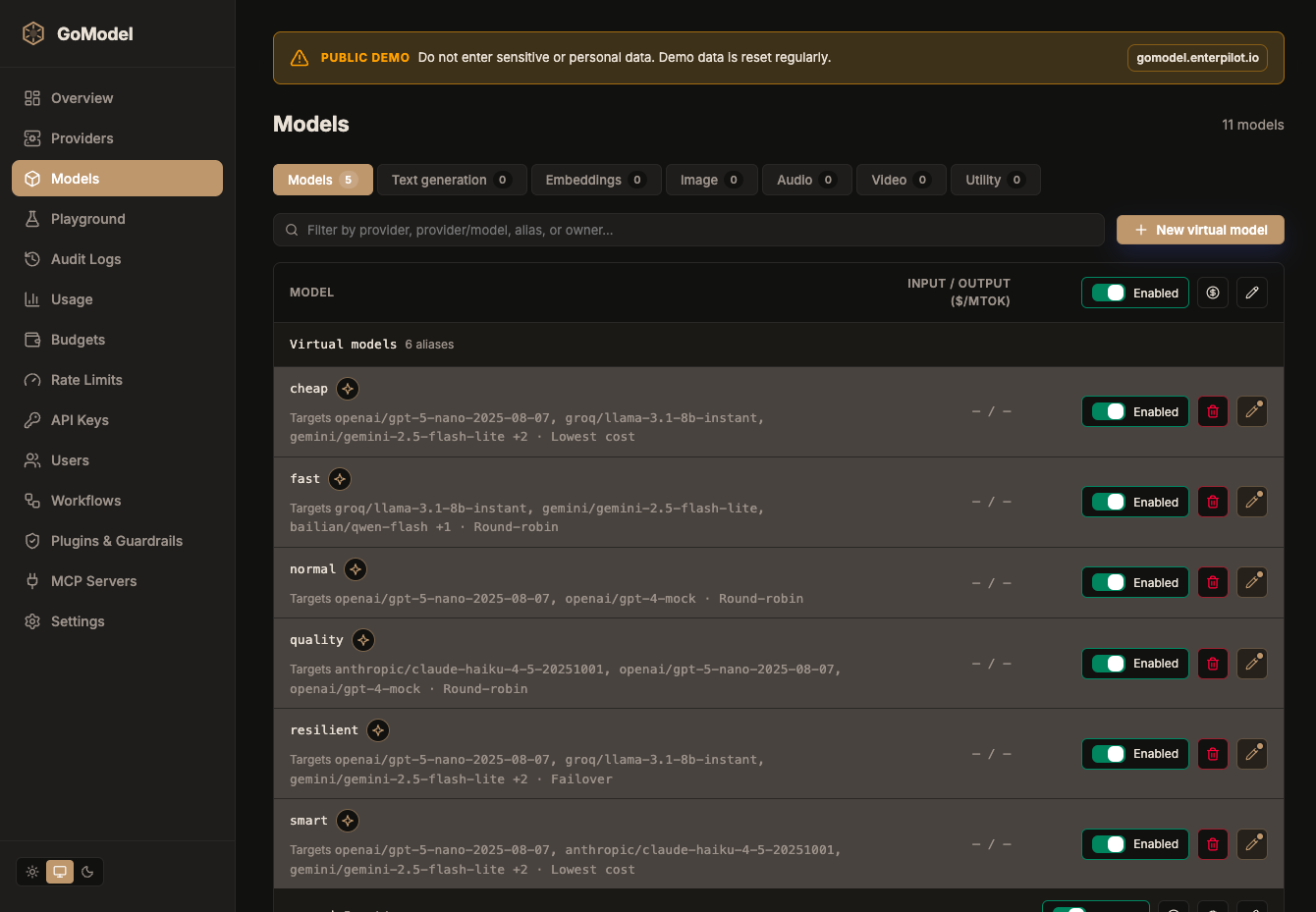Switch to dark theme moon icon
1316x912 pixels.
(x=87, y=872)
